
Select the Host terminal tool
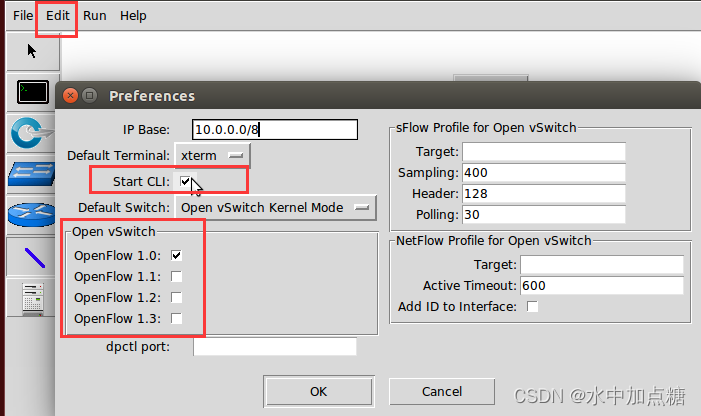(33, 92)
